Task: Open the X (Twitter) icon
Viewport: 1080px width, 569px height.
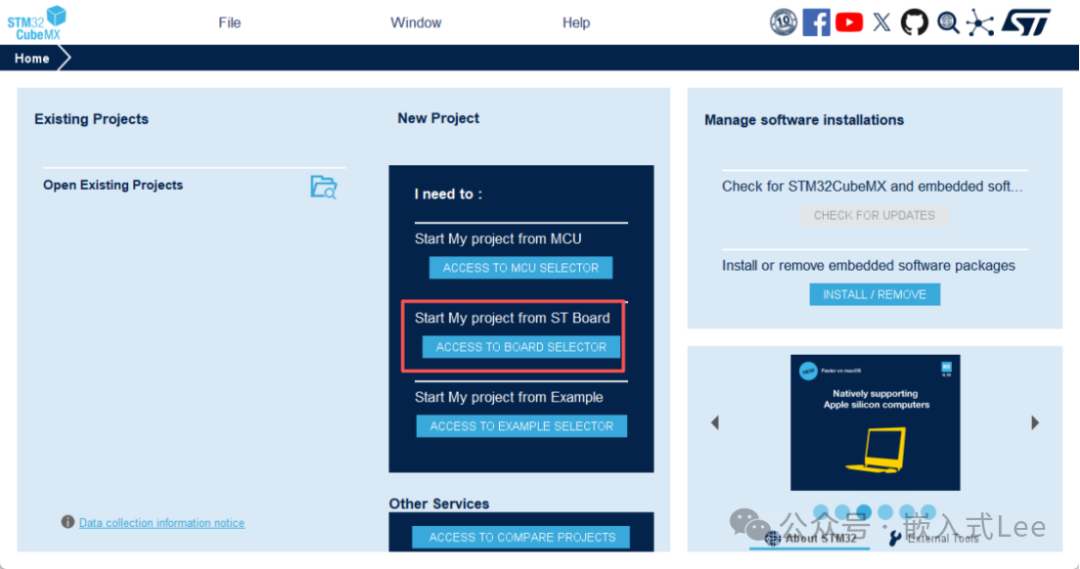Action: (x=882, y=23)
